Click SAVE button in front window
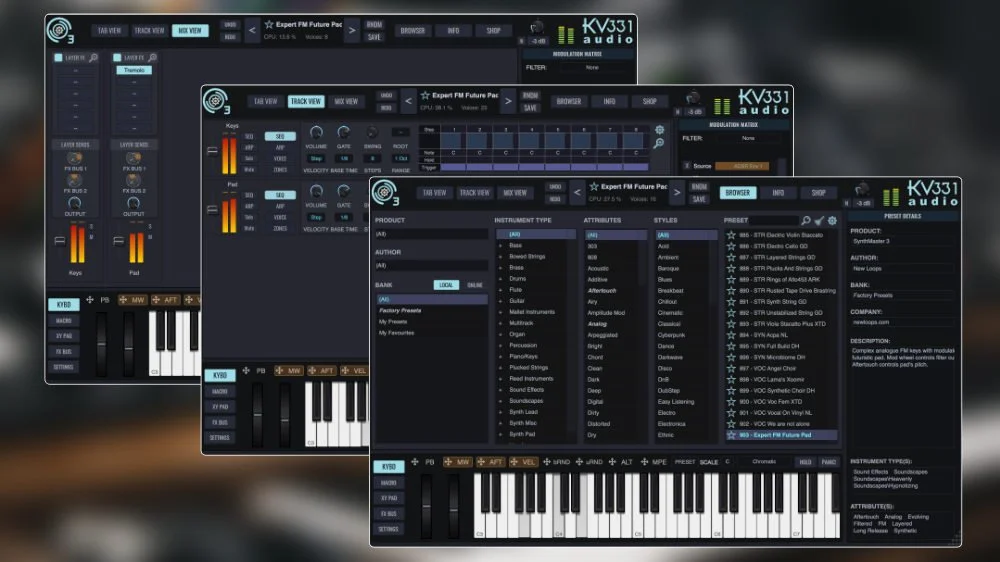The width and height of the screenshot is (1000, 562). [x=699, y=199]
